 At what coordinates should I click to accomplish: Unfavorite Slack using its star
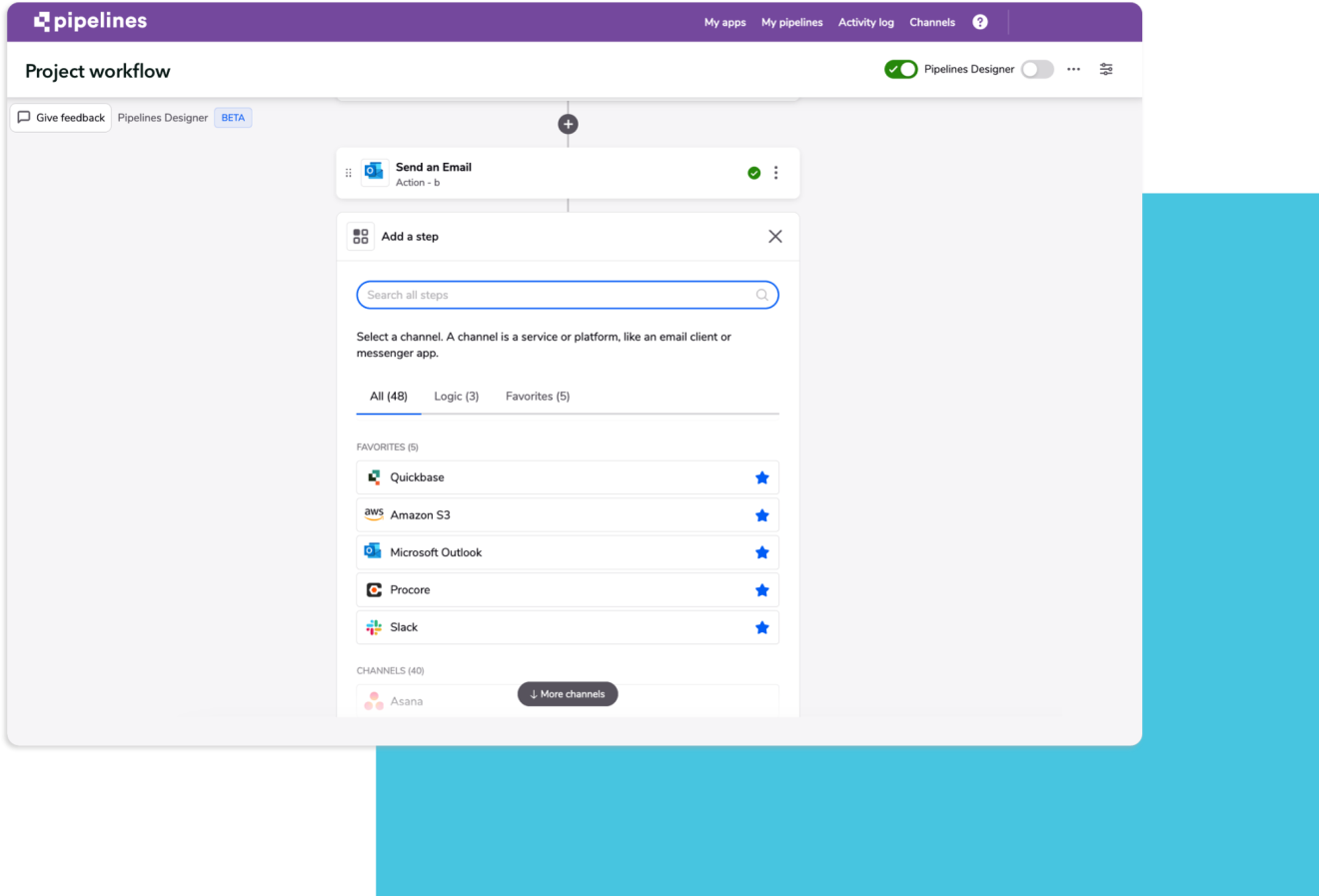click(762, 627)
